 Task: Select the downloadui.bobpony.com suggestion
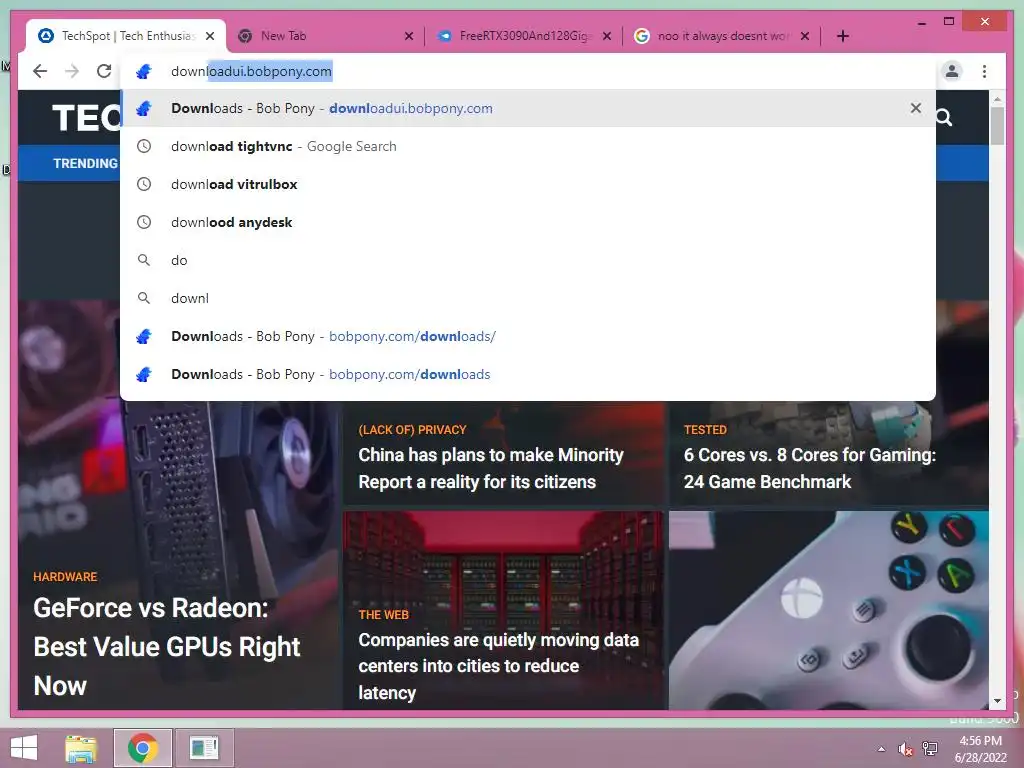[528, 108]
